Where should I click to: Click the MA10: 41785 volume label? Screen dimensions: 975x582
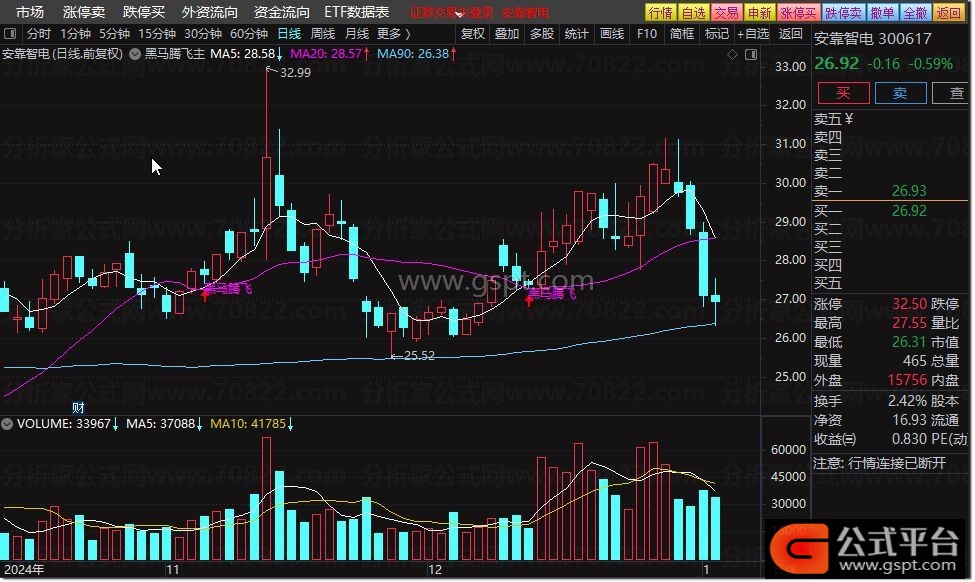point(248,424)
